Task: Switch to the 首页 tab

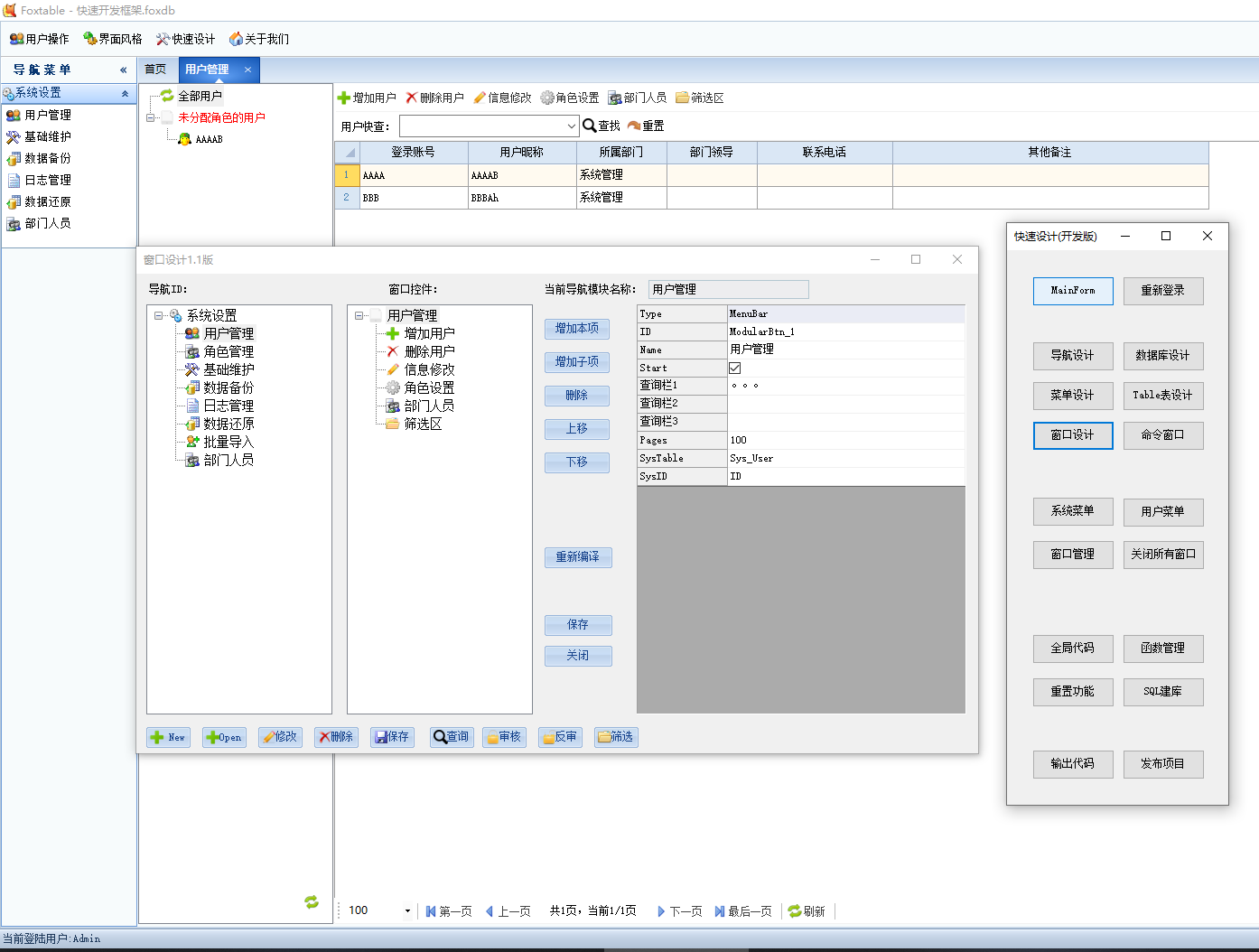Action: (156, 70)
